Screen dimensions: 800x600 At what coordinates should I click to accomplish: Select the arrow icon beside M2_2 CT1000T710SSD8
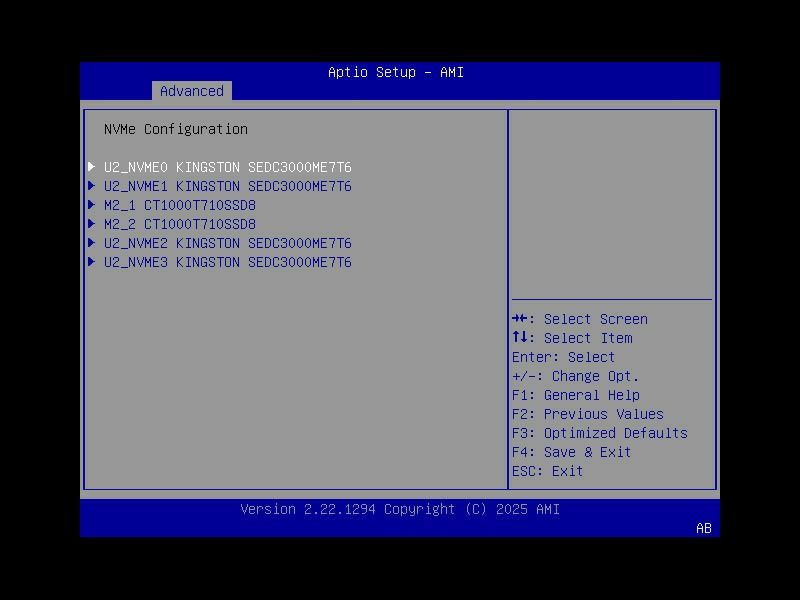[x=92, y=224]
